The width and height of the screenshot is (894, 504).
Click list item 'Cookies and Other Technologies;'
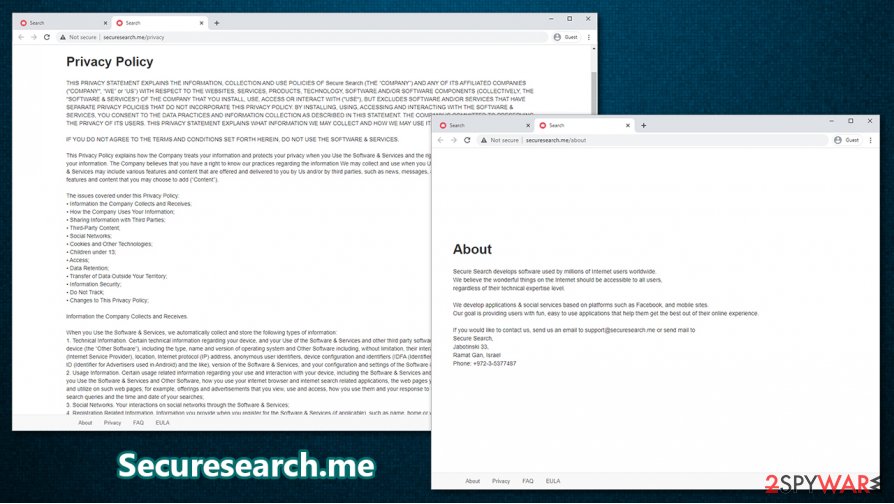pyautogui.click(x=109, y=244)
